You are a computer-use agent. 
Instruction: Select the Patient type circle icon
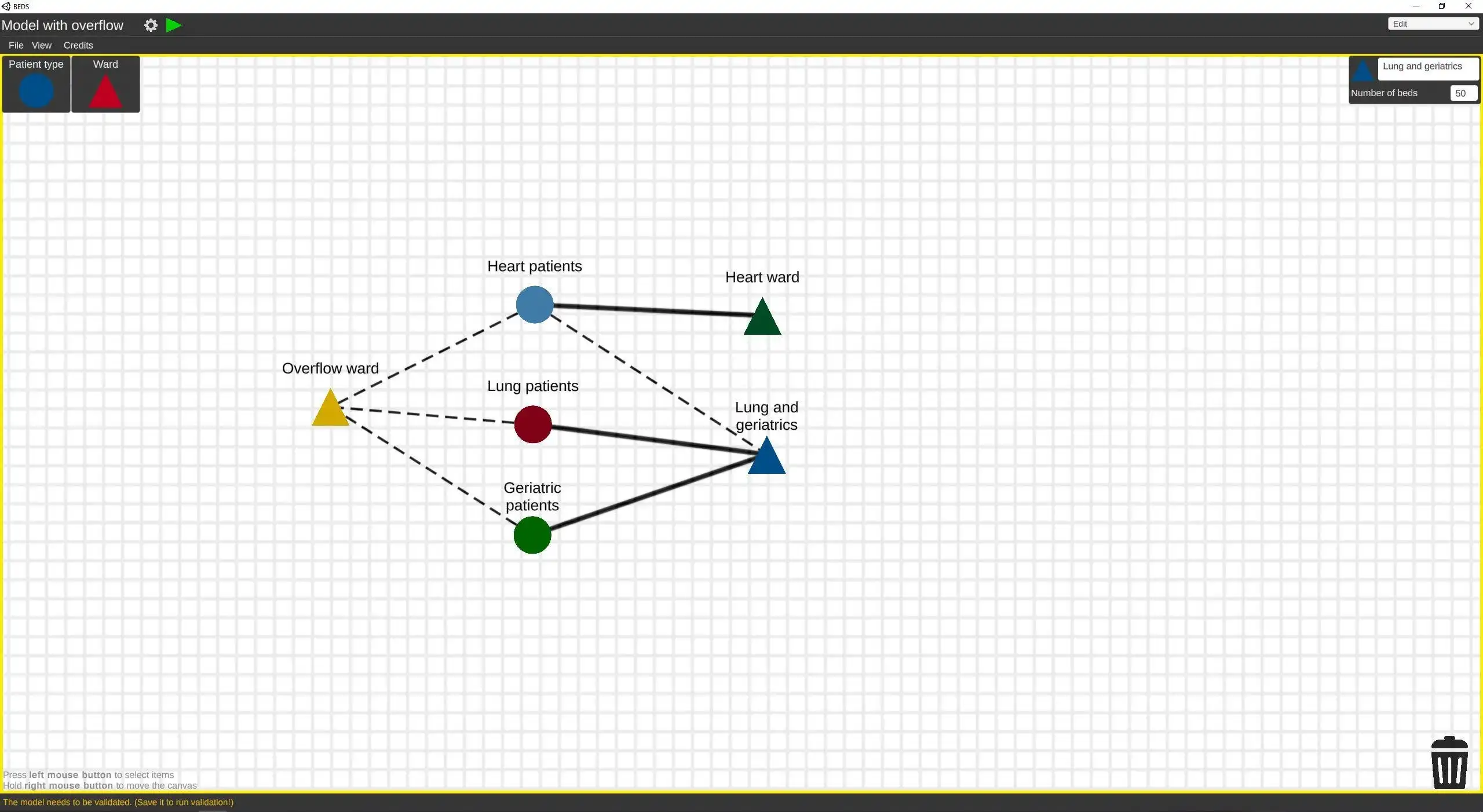(x=36, y=91)
